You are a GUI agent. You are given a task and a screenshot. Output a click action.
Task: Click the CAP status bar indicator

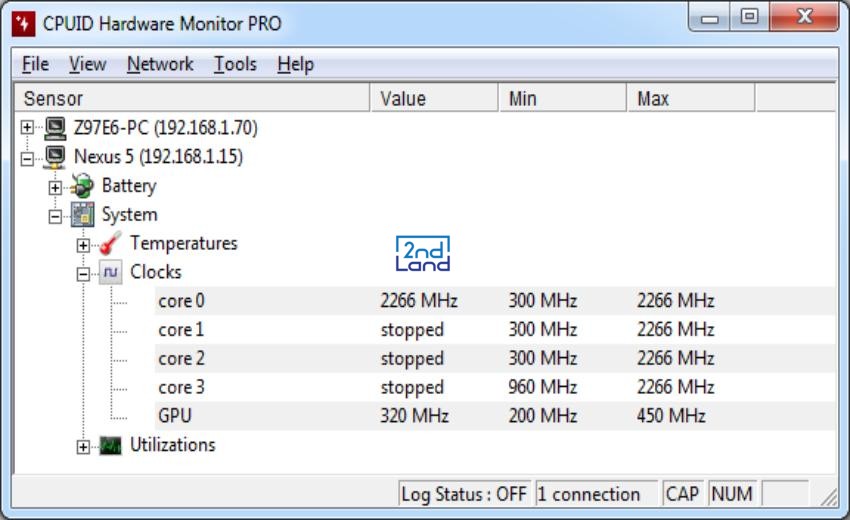coord(682,494)
